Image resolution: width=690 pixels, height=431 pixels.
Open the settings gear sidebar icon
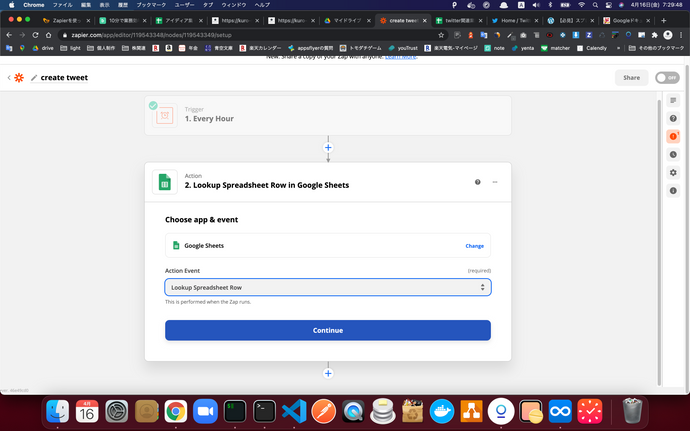(673, 173)
